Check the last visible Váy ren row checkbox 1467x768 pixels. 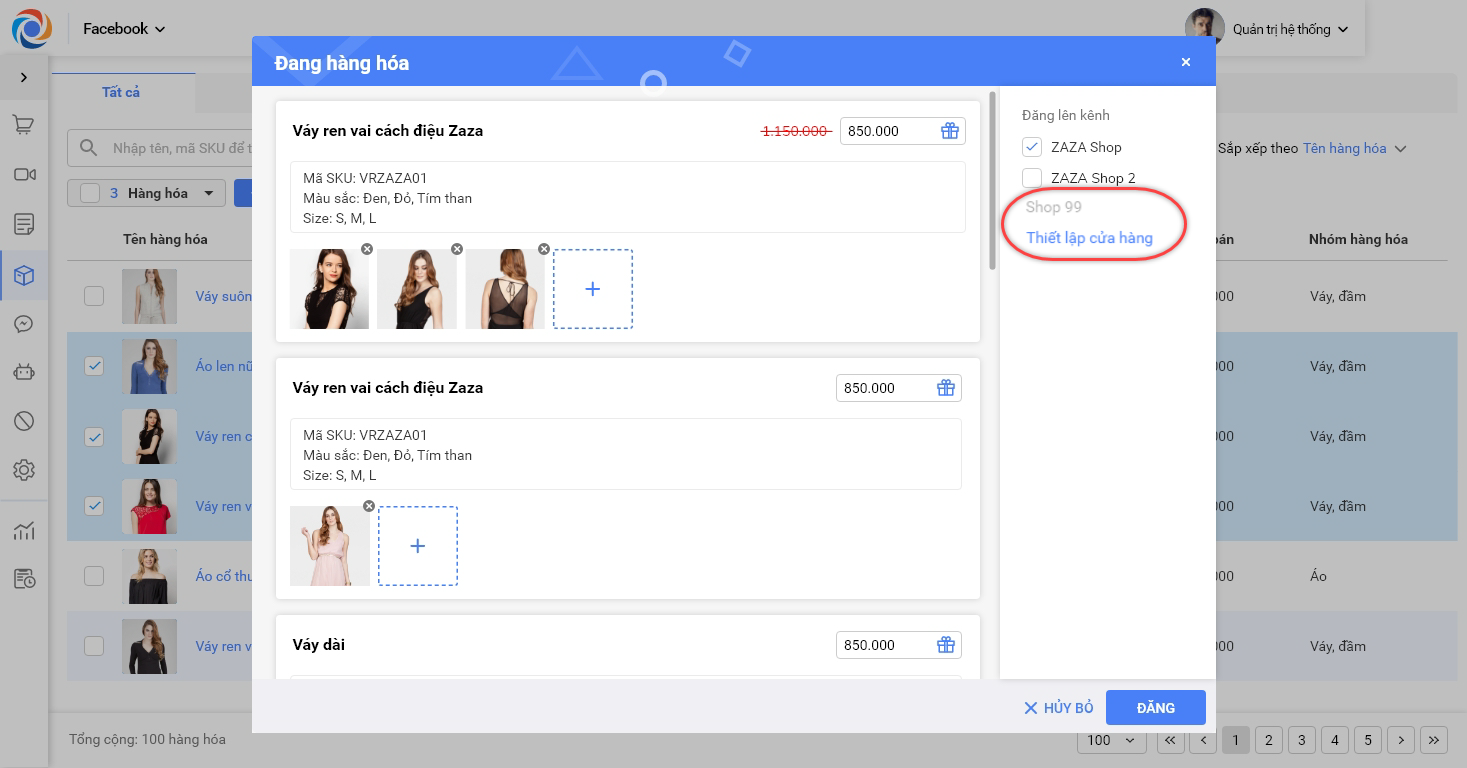pyautogui.click(x=94, y=646)
